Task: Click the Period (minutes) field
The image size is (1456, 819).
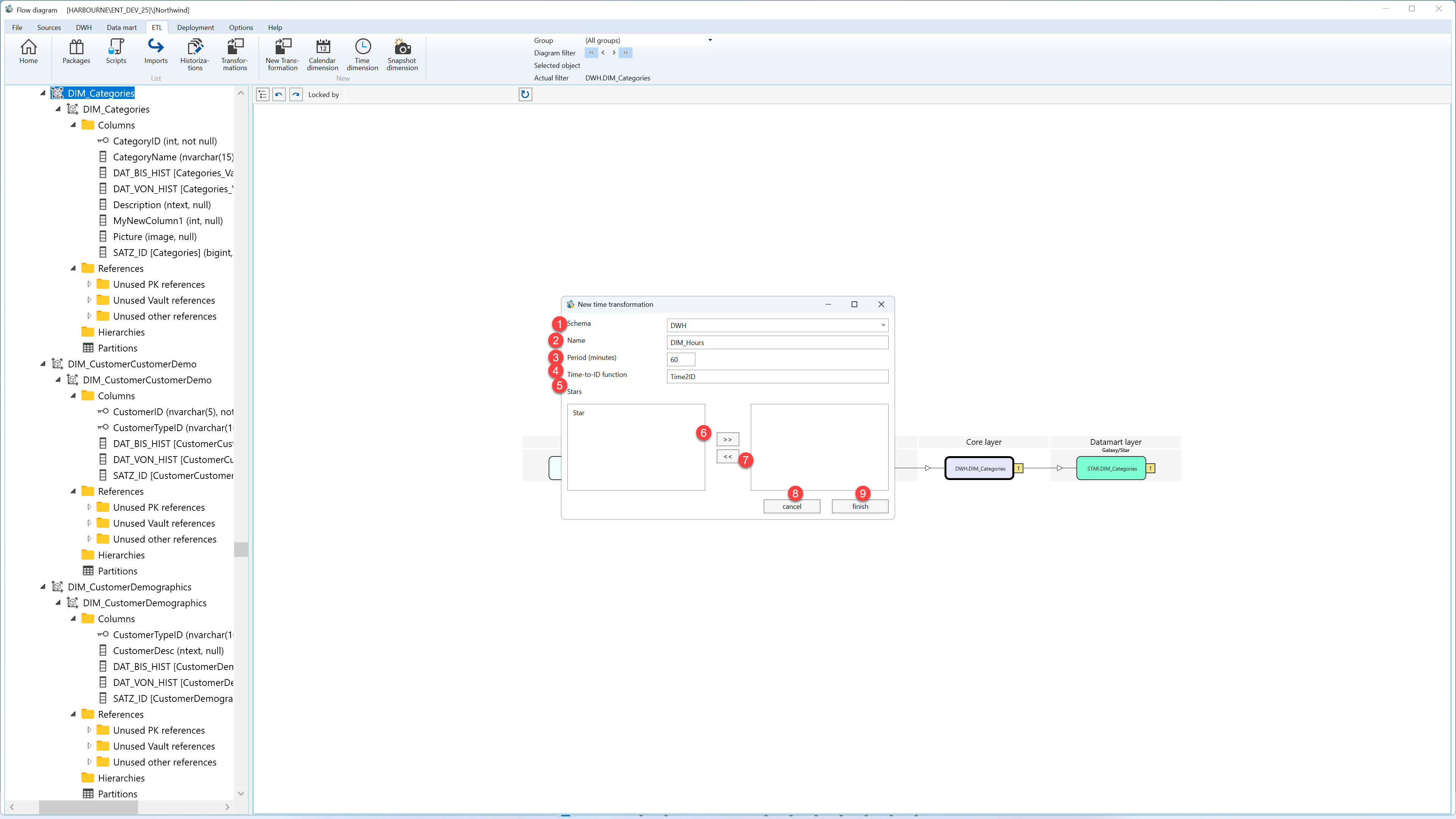Action: click(x=681, y=359)
